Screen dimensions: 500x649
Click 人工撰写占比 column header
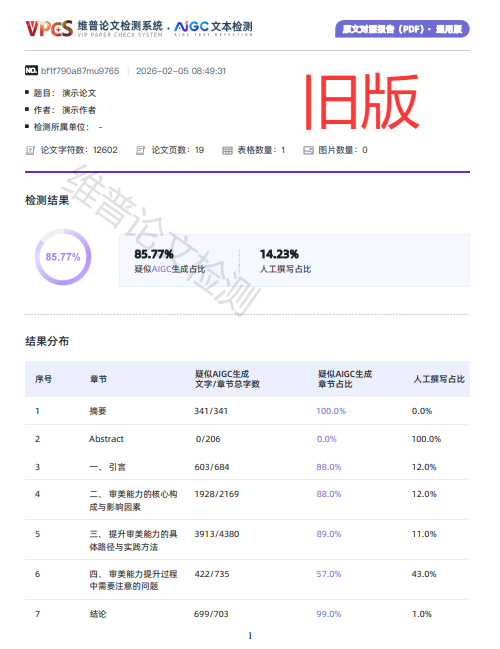point(439,379)
